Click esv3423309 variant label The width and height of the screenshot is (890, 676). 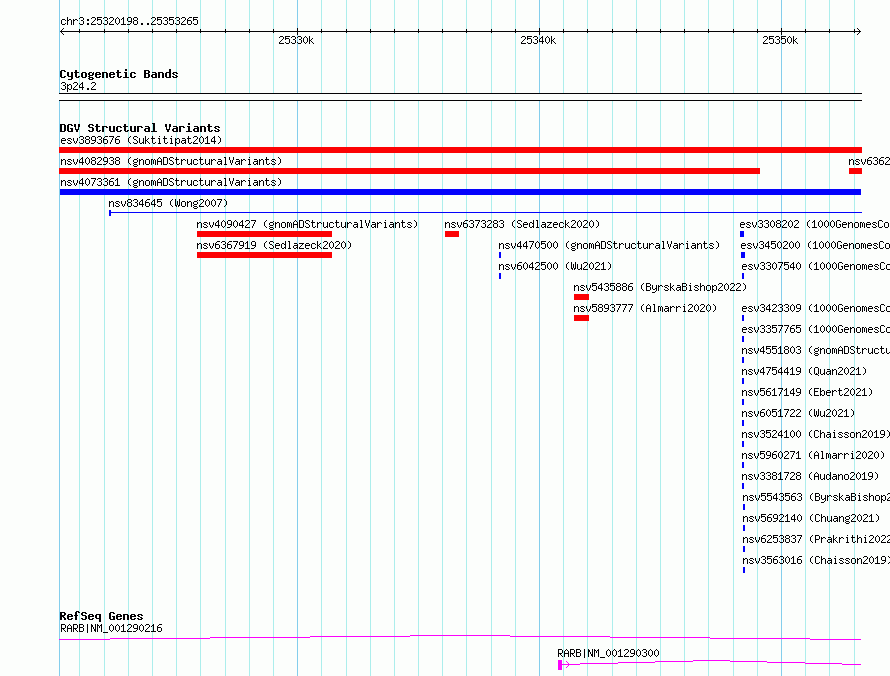point(816,308)
